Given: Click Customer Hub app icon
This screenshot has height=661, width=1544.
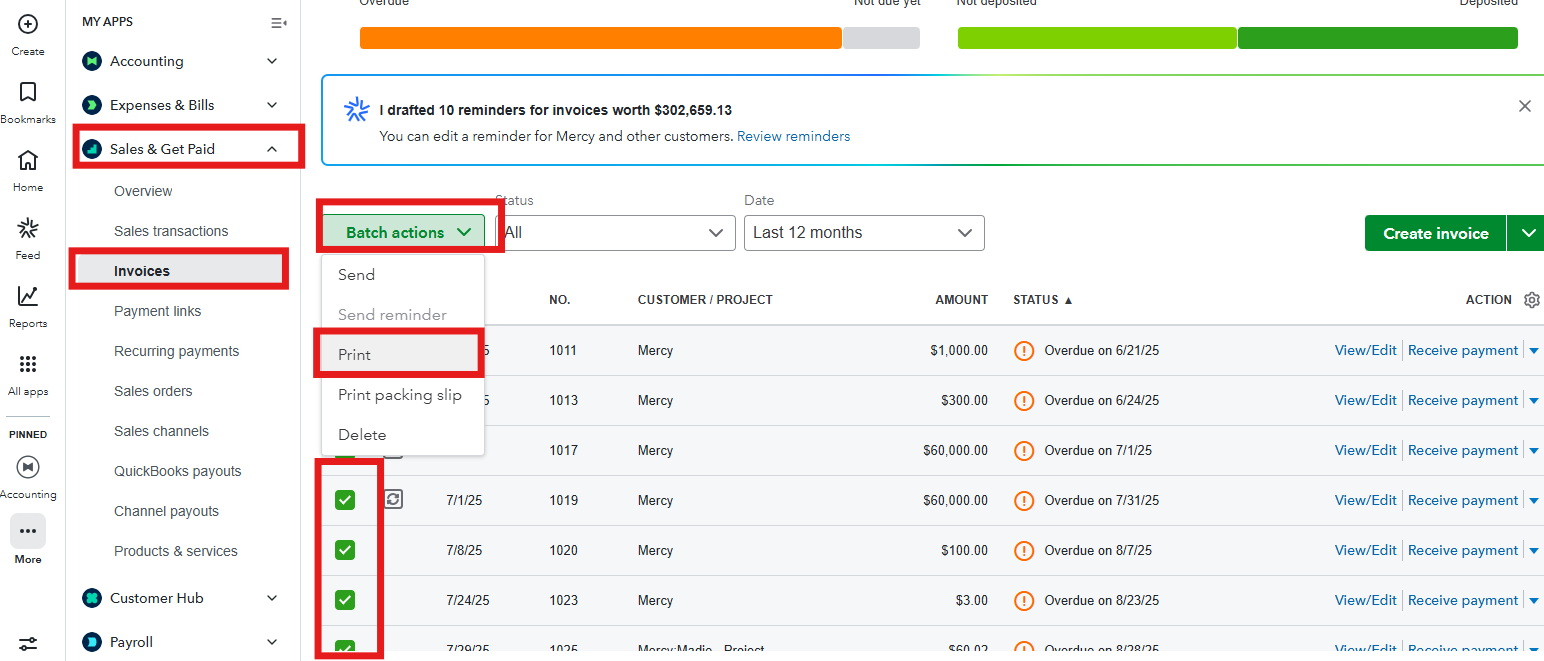Looking at the screenshot, I should 92,598.
